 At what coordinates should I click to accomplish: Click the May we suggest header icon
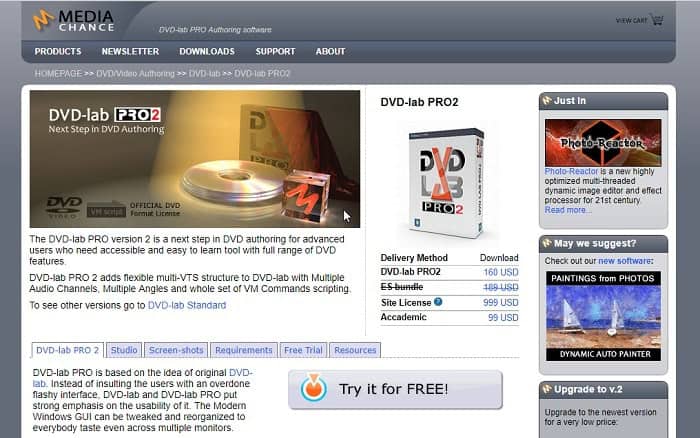tap(546, 243)
